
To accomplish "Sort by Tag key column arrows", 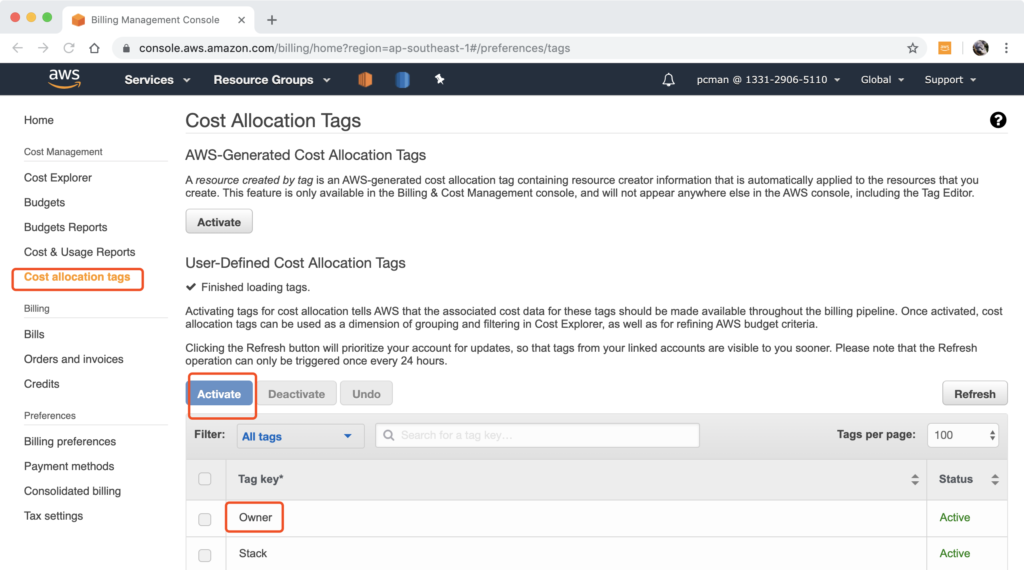I will coord(914,480).
